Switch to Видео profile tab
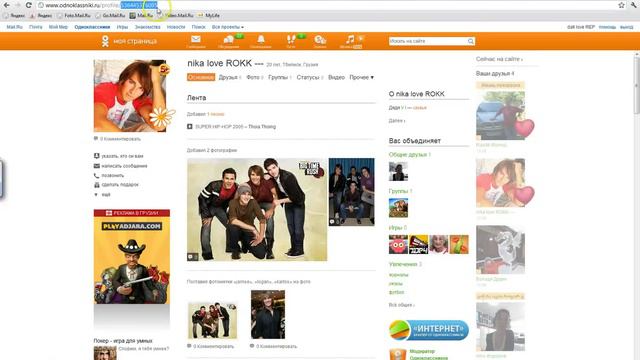Image resolution: width=640 pixels, height=360 pixels. pos(336,77)
